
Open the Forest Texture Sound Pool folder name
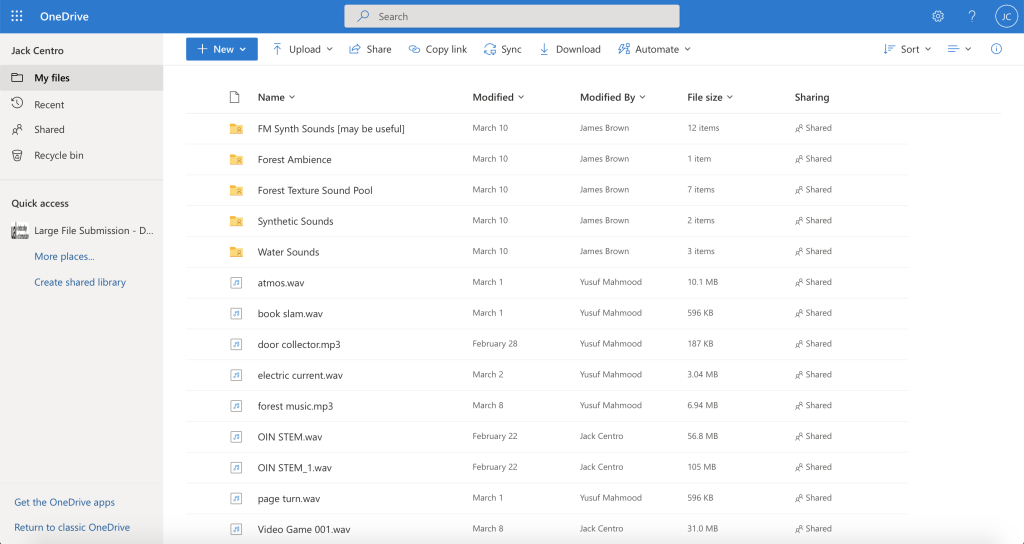(x=315, y=190)
